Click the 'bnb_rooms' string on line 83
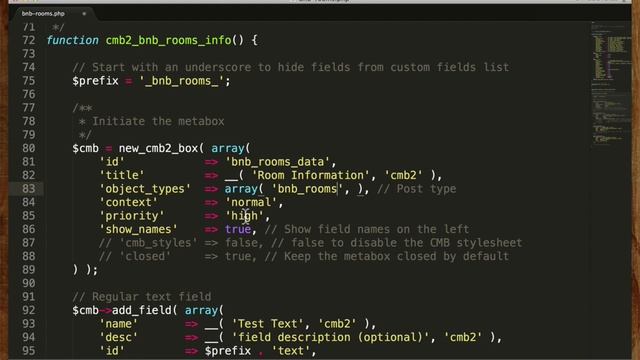640x360 pixels. tap(307, 189)
